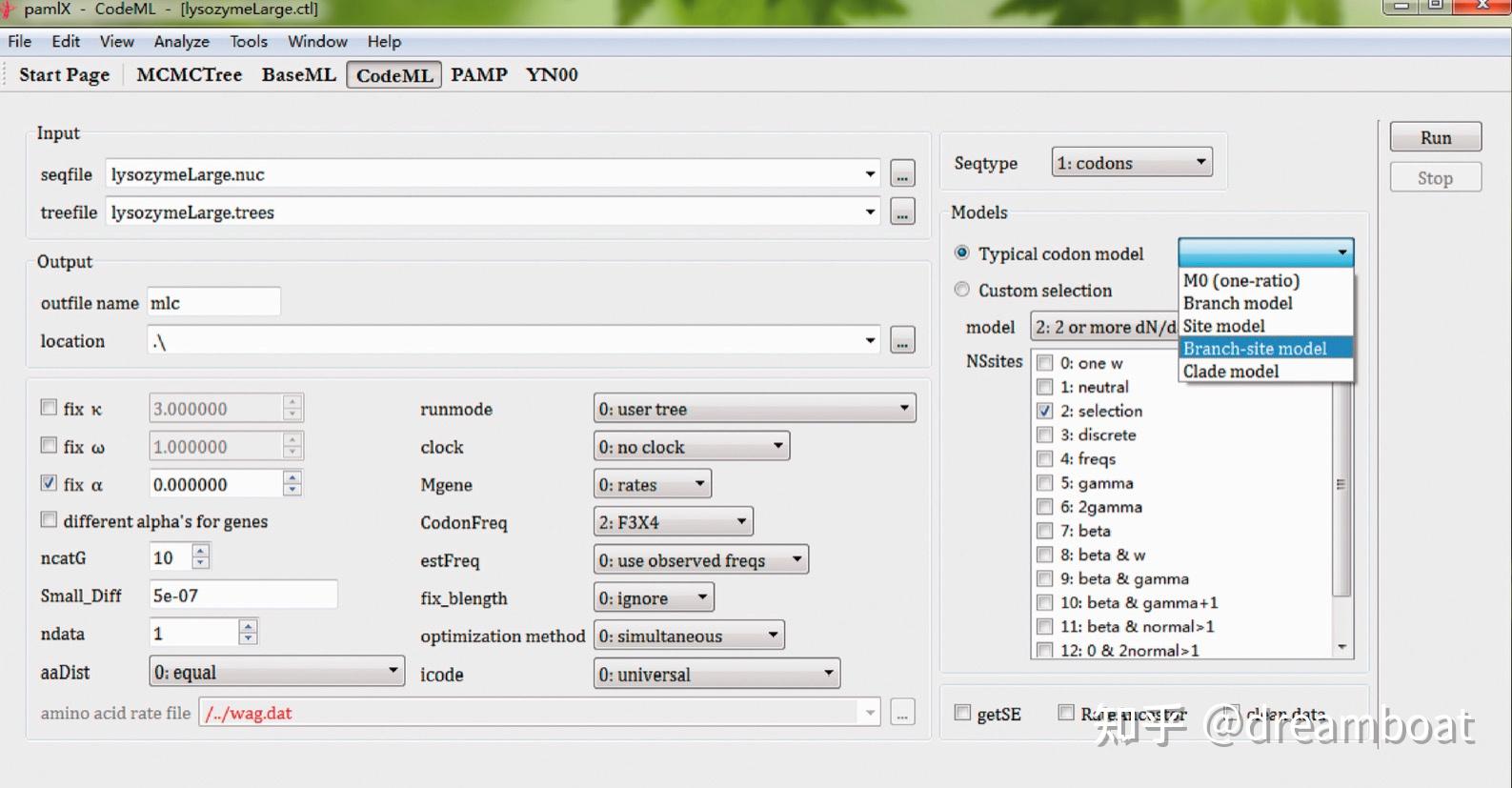Viewport: 1512px width, 788px height.
Task: Uncheck the fix α checkbox
Action: coord(49,483)
